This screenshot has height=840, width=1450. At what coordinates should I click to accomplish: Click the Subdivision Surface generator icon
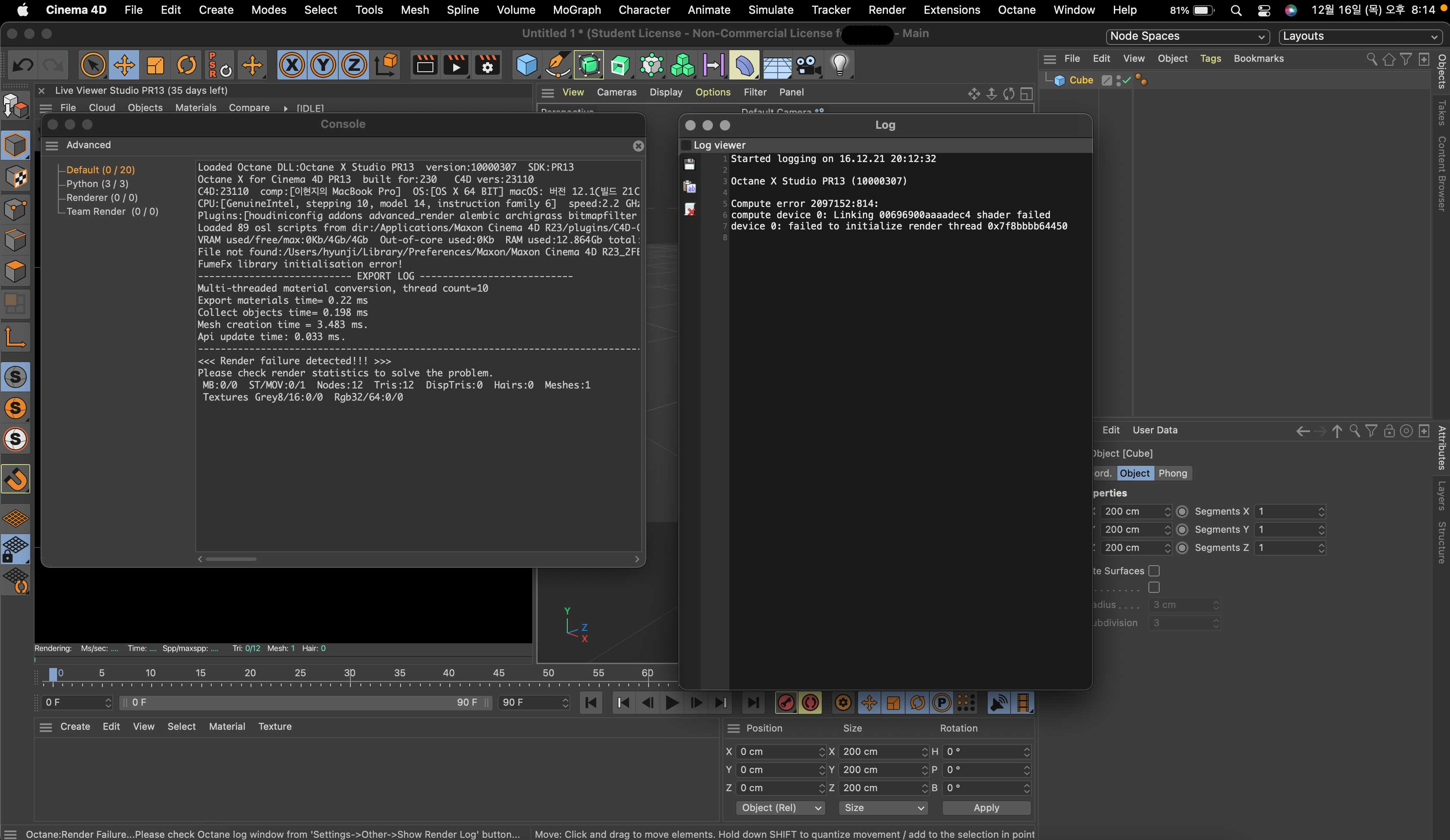588,64
